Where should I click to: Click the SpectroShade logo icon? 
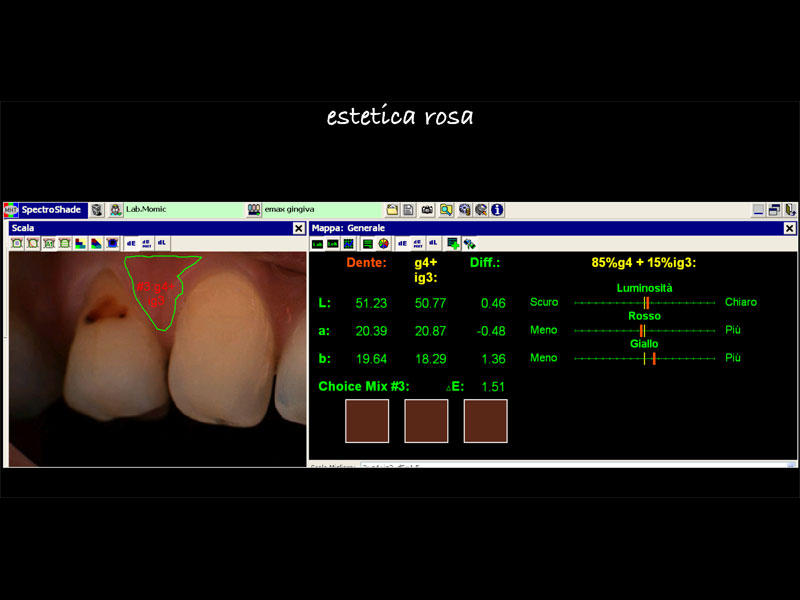11,210
